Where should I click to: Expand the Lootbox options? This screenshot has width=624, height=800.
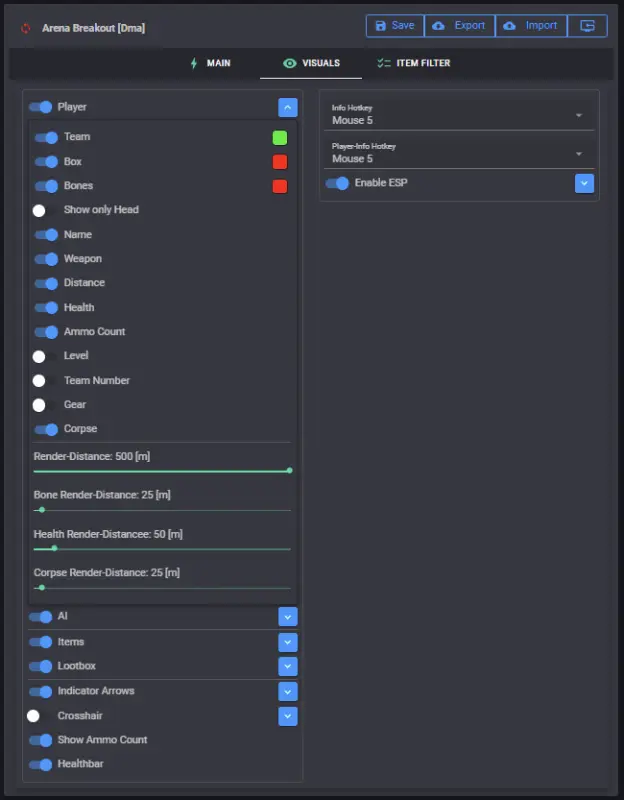click(288, 666)
